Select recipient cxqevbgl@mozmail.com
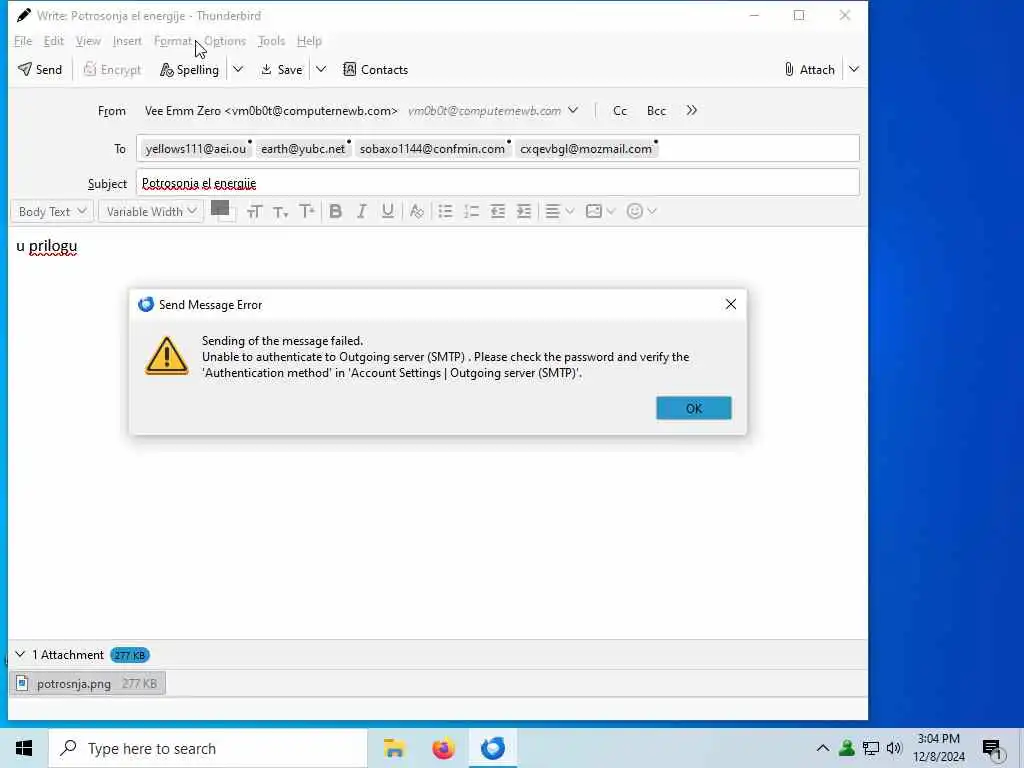 click(x=586, y=149)
